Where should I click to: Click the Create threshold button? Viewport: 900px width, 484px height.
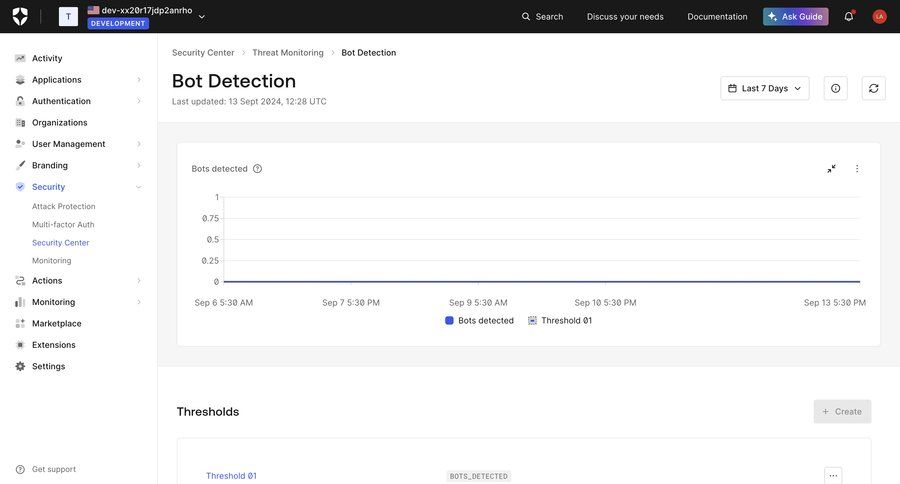pos(842,412)
